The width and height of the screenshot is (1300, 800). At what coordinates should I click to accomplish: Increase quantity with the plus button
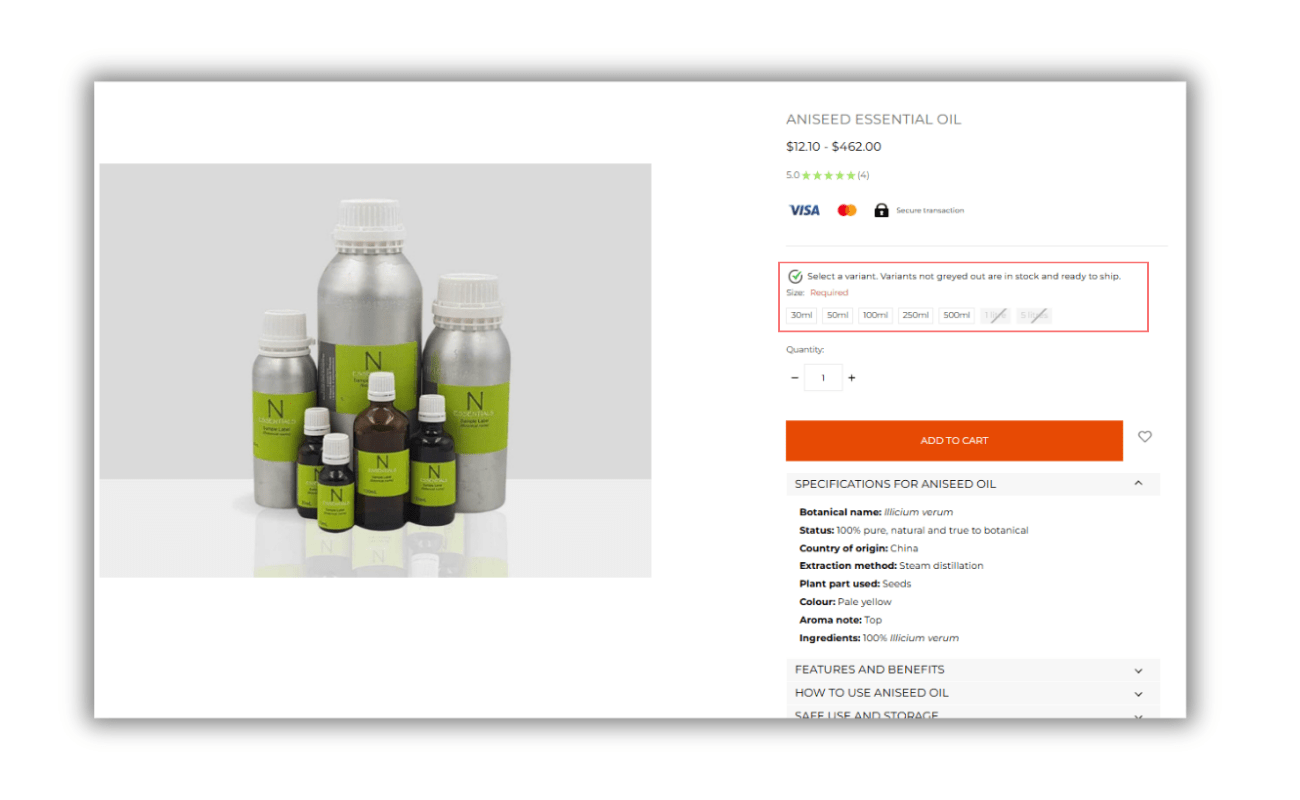click(x=852, y=378)
